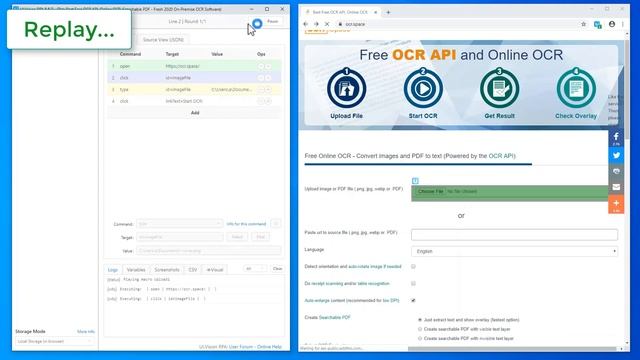
Task: Click the blue recording indicator circle icon
Action: (x=257, y=24)
